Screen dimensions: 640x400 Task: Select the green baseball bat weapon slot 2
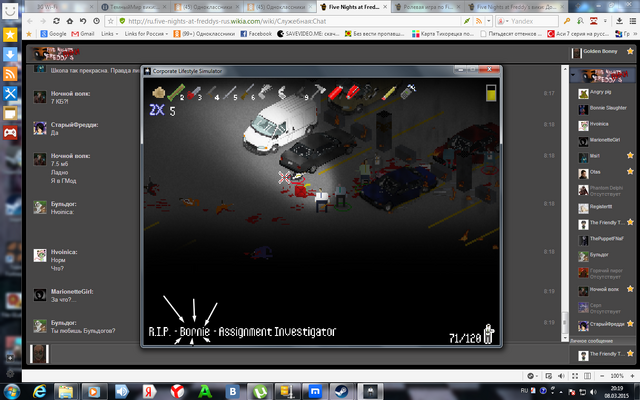[176, 92]
